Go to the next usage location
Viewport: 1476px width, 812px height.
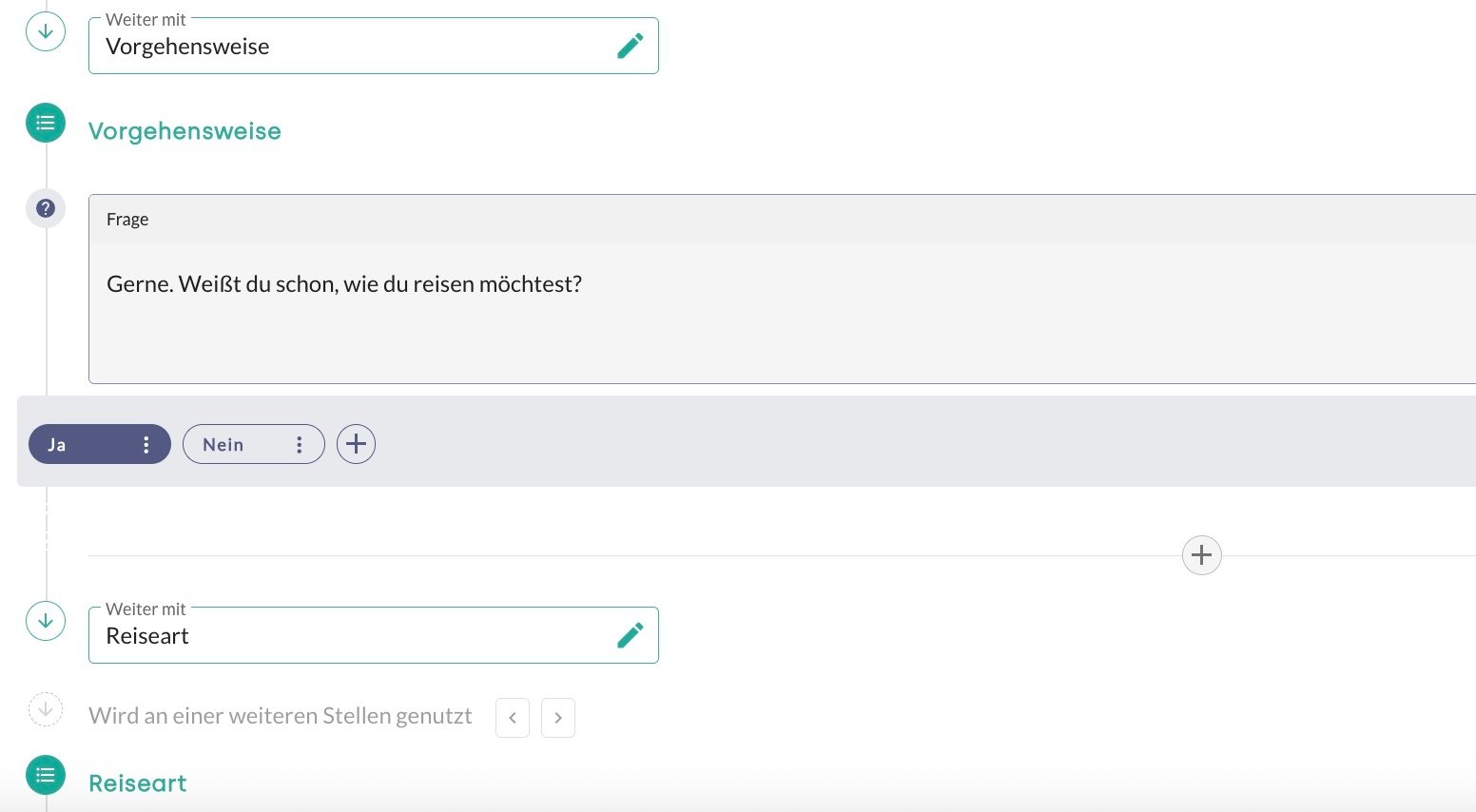click(x=558, y=718)
